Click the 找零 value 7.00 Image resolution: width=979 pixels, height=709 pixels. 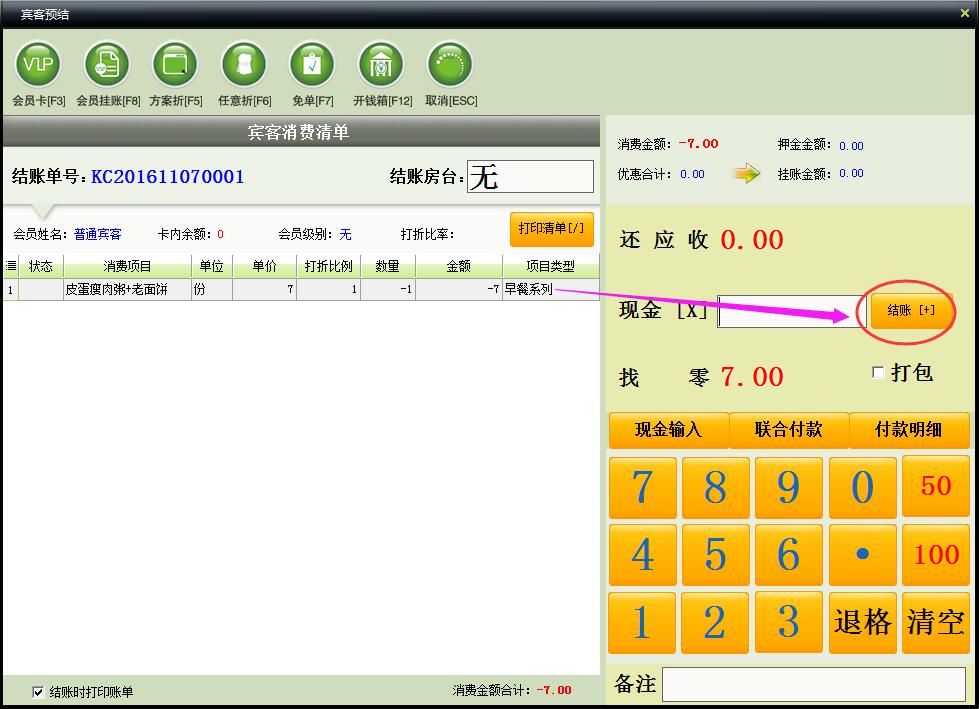[752, 377]
